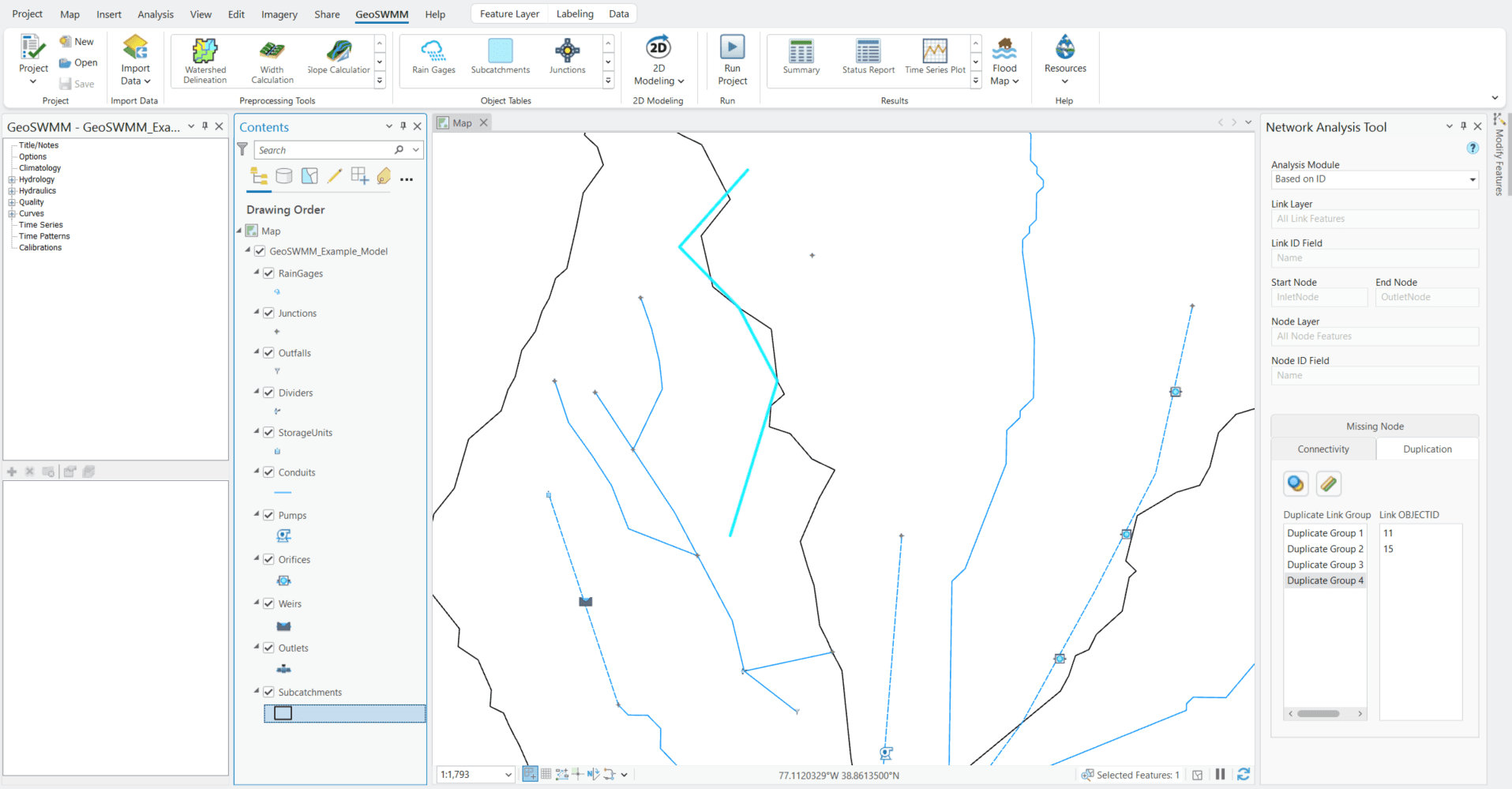The width and height of the screenshot is (1512, 789).
Task: Collapse the Junctions layer group
Action: (256, 313)
